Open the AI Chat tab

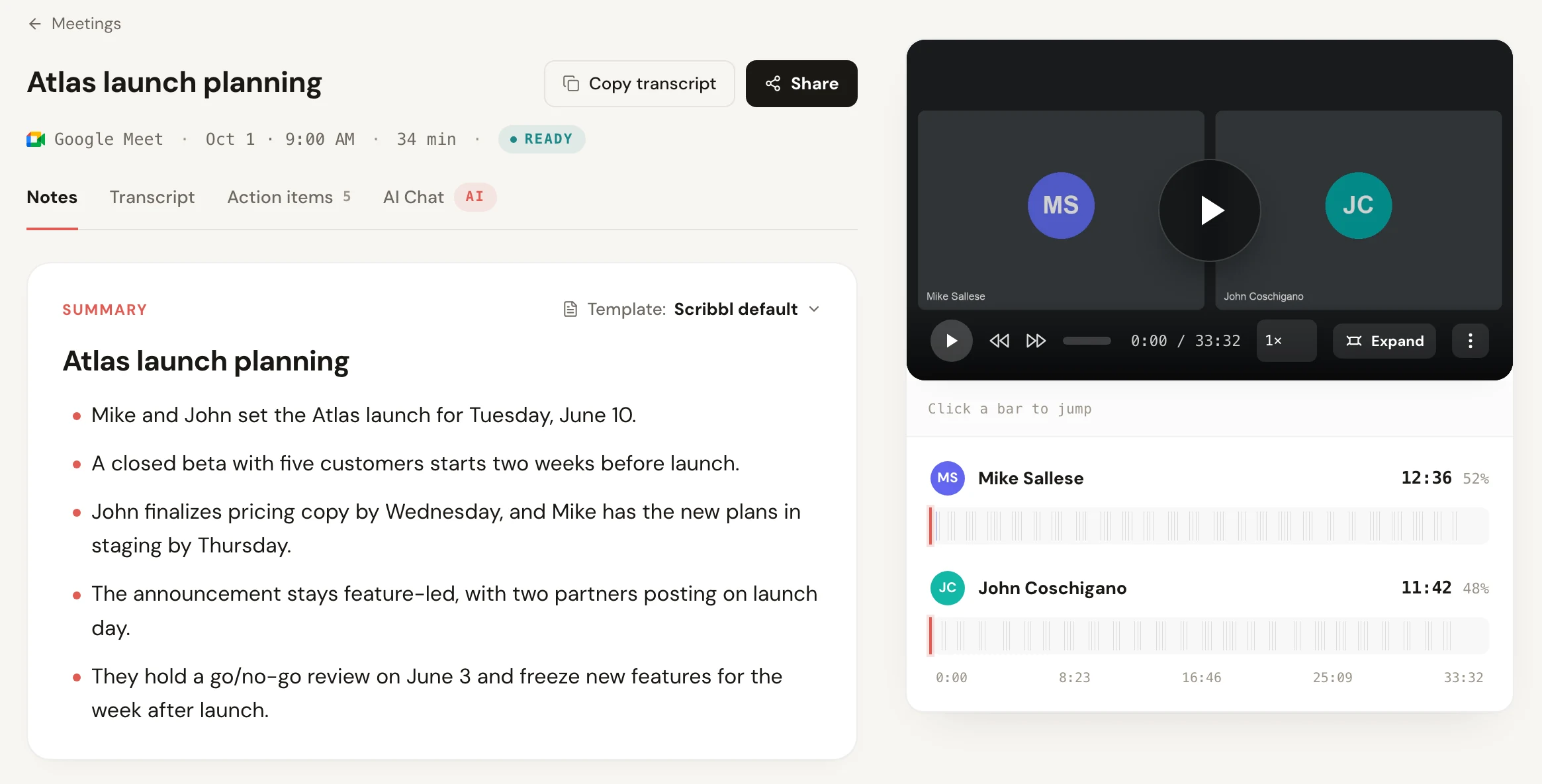click(x=439, y=197)
